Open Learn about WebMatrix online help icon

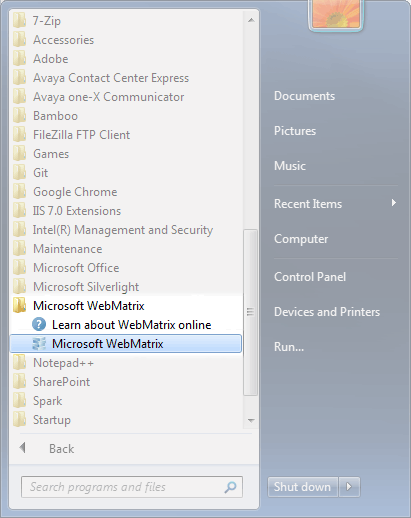39,325
